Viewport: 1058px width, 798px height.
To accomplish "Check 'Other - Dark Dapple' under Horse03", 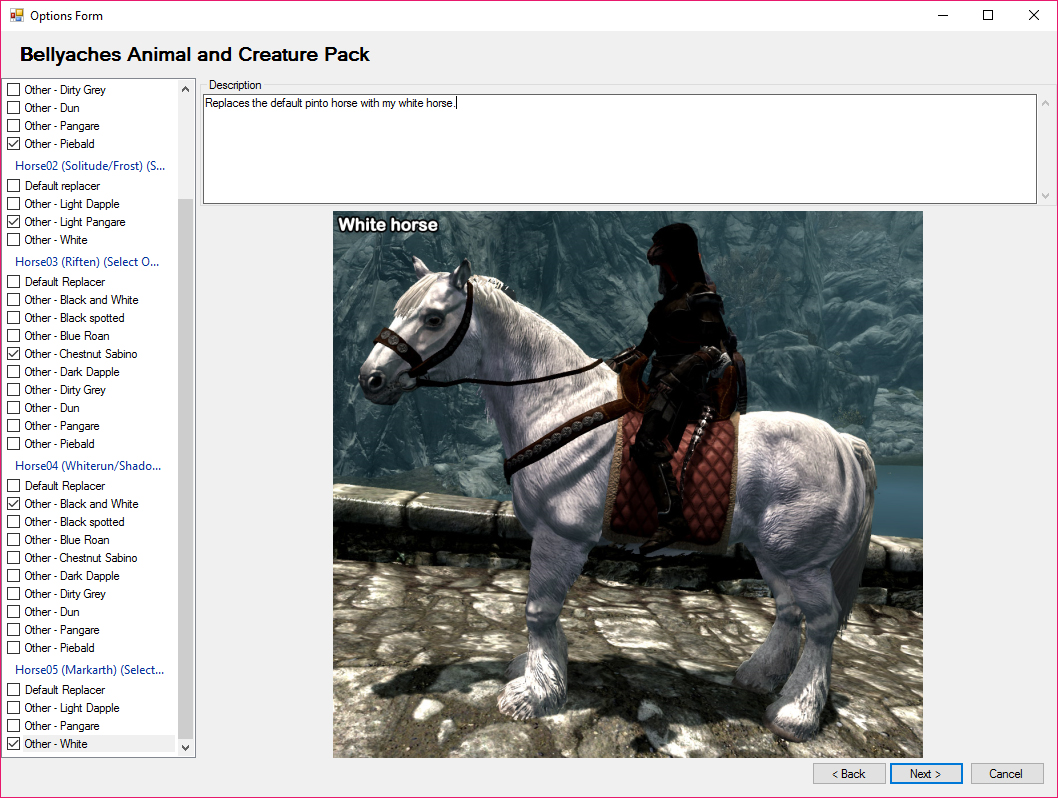I will (13, 372).
